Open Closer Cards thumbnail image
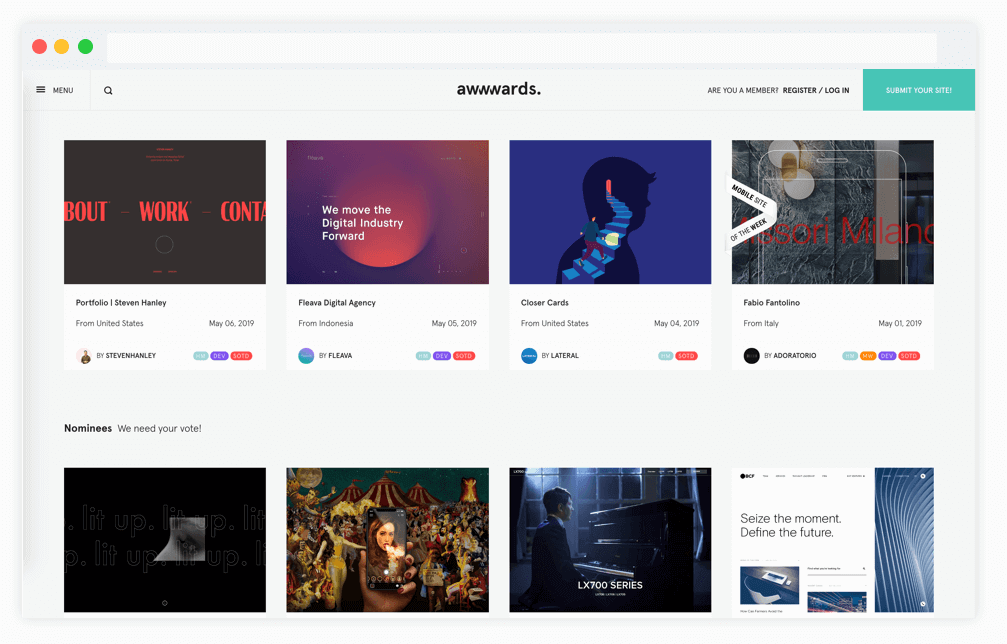The image size is (1007, 644). [x=610, y=212]
